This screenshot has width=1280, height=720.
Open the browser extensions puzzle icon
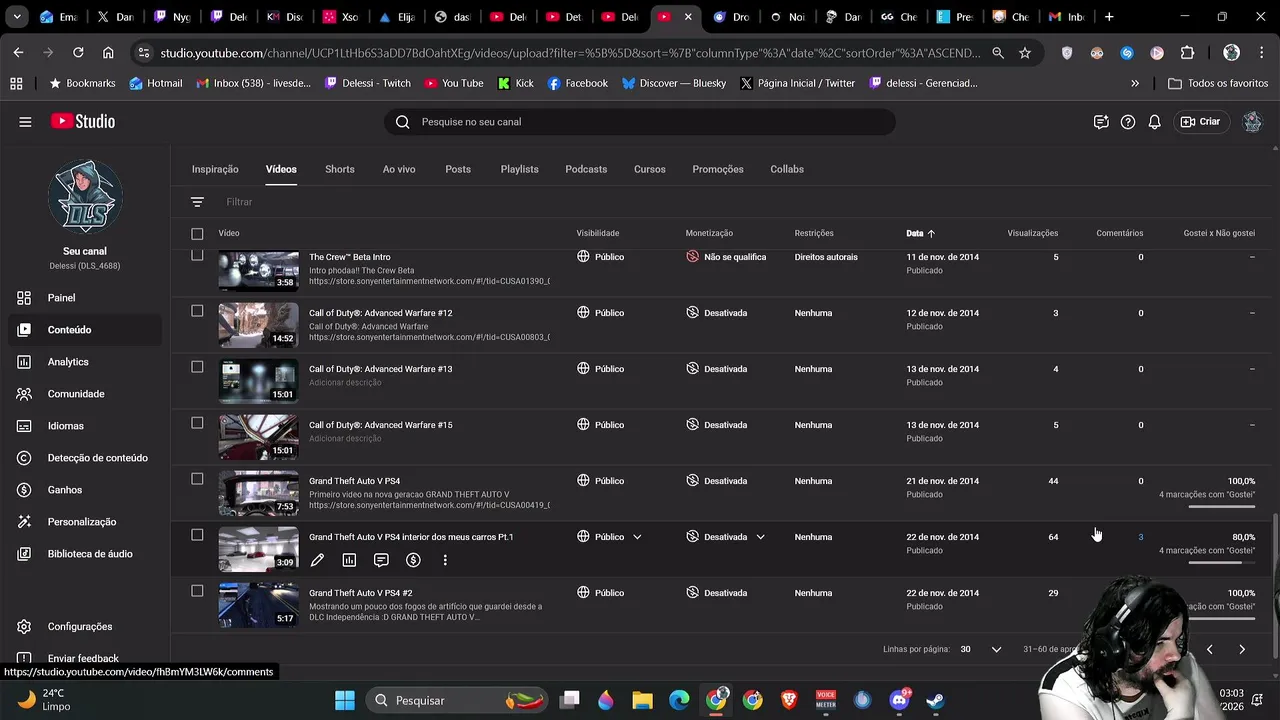1187,53
